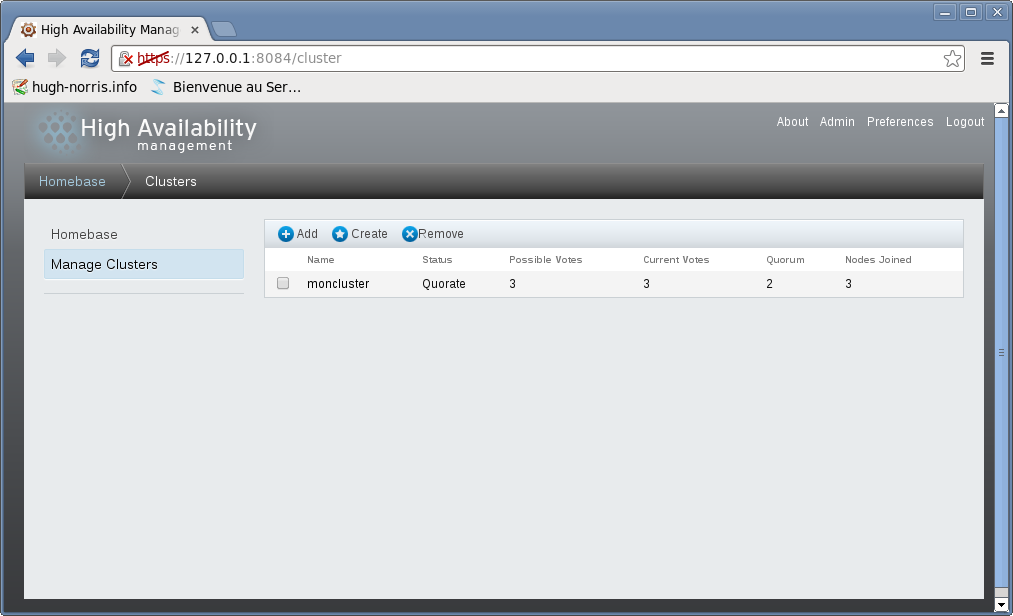Image resolution: width=1013 pixels, height=616 pixels.
Task: Go back with the browser back arrow
Action: tap(25, 58)
